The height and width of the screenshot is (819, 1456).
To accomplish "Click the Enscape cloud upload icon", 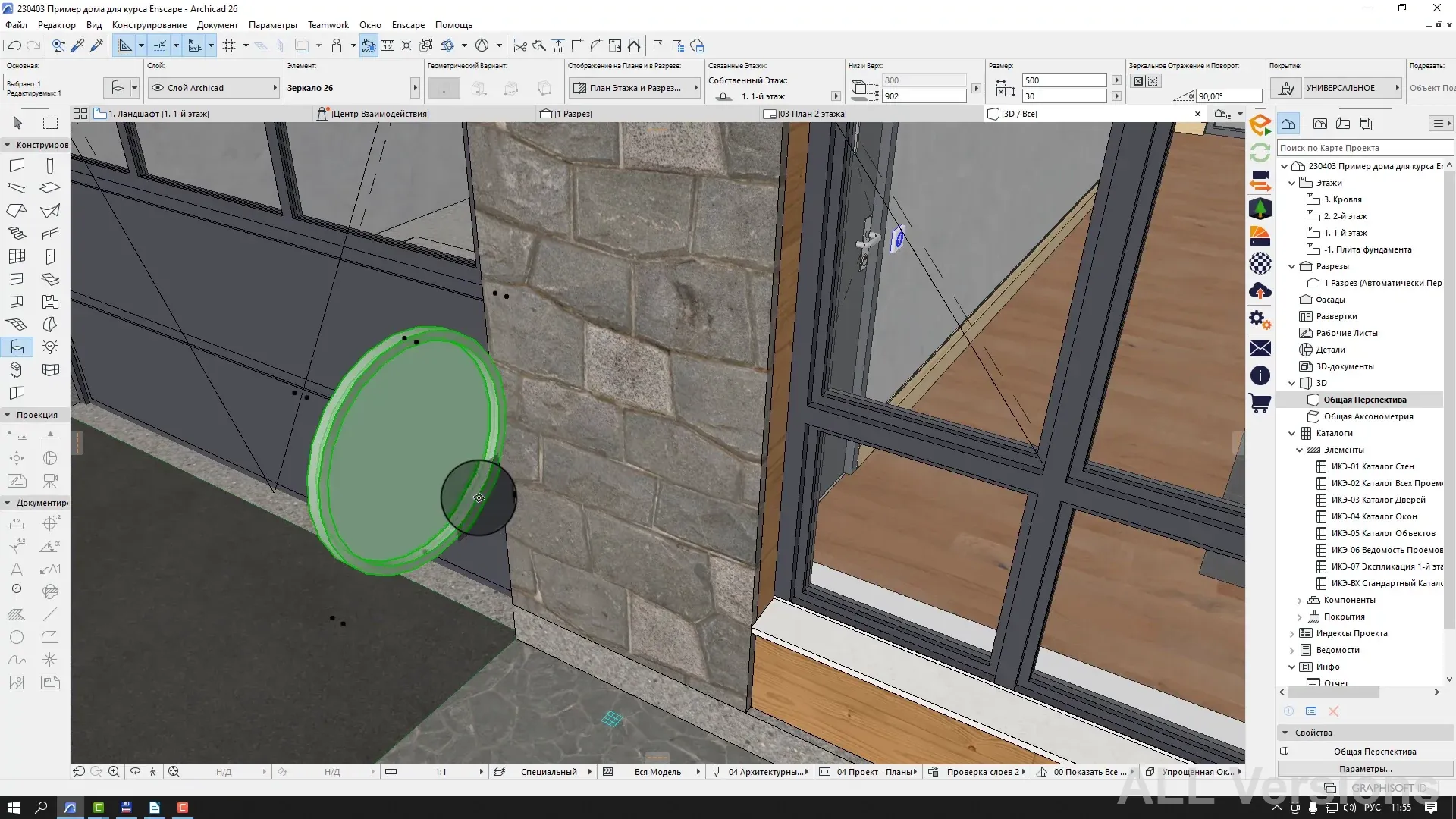I will pos(1260,291).
